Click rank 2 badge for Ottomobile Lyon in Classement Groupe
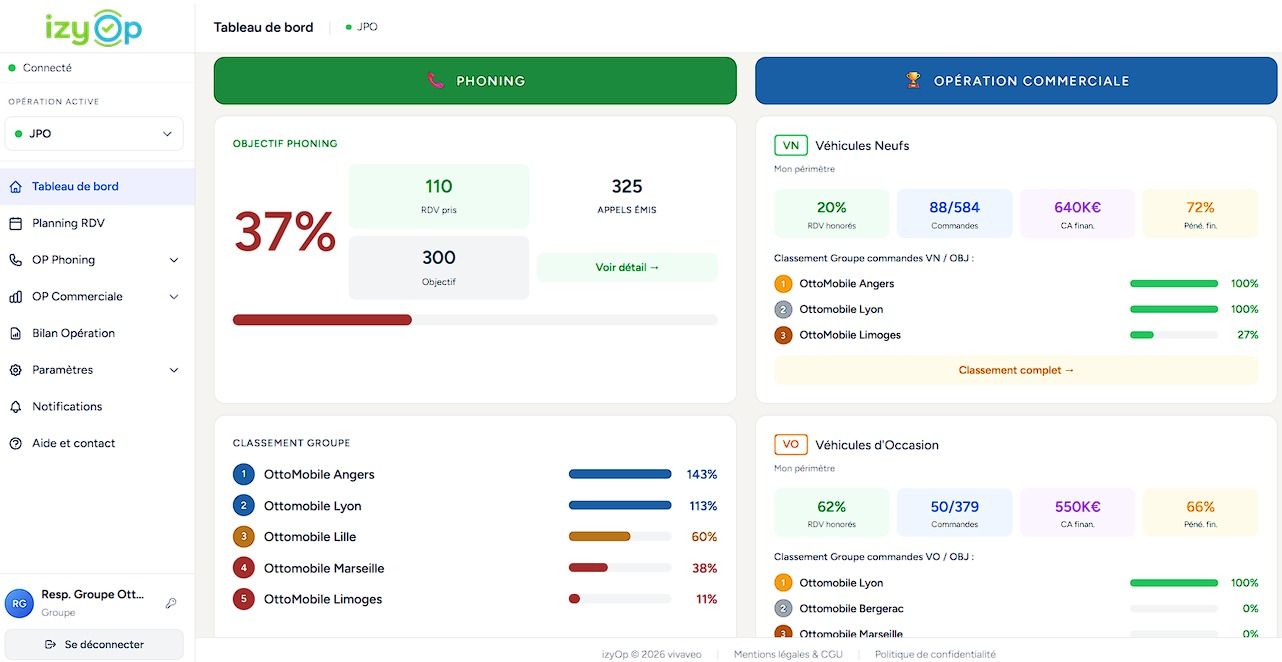Image resolution: width=1282 pixels, height=662 pixels. [x=243, y=506]
